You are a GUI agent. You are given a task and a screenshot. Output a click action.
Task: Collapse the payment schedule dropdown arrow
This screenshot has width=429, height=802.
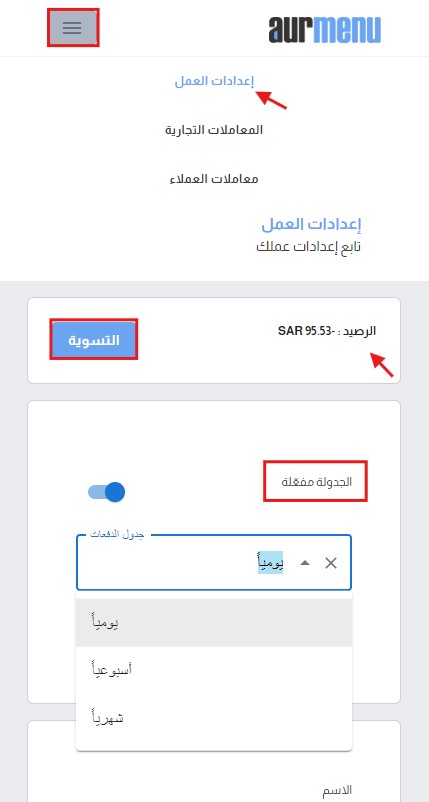tap(305, 563)
